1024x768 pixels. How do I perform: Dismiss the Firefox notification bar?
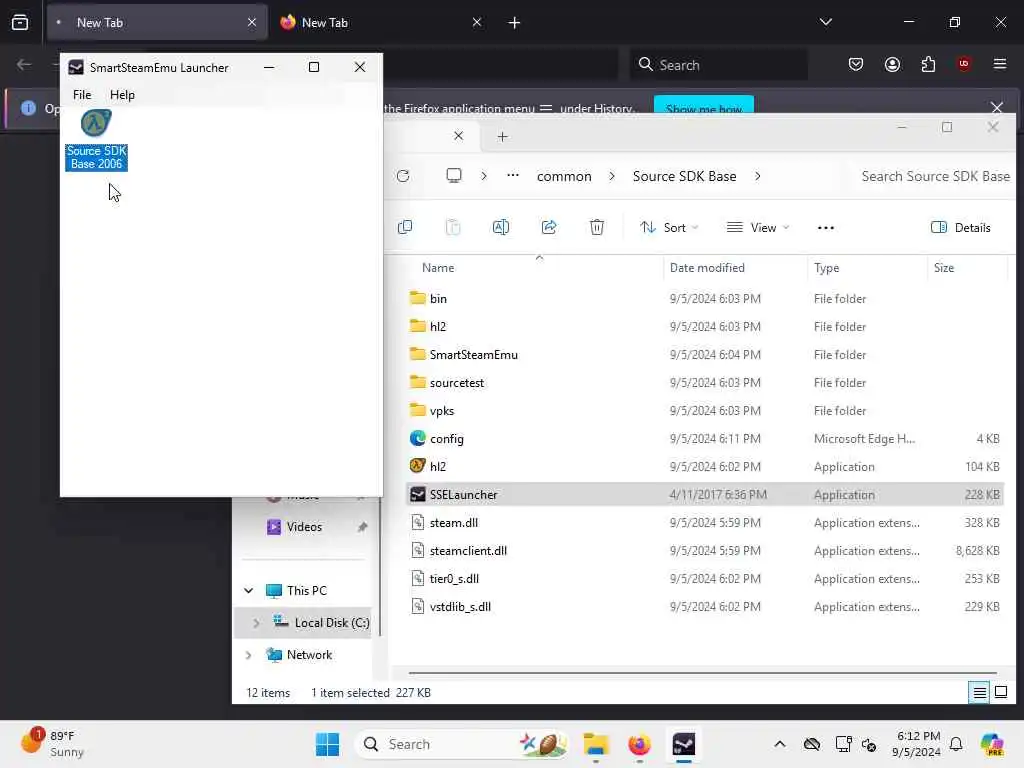[x=996, y=108]
